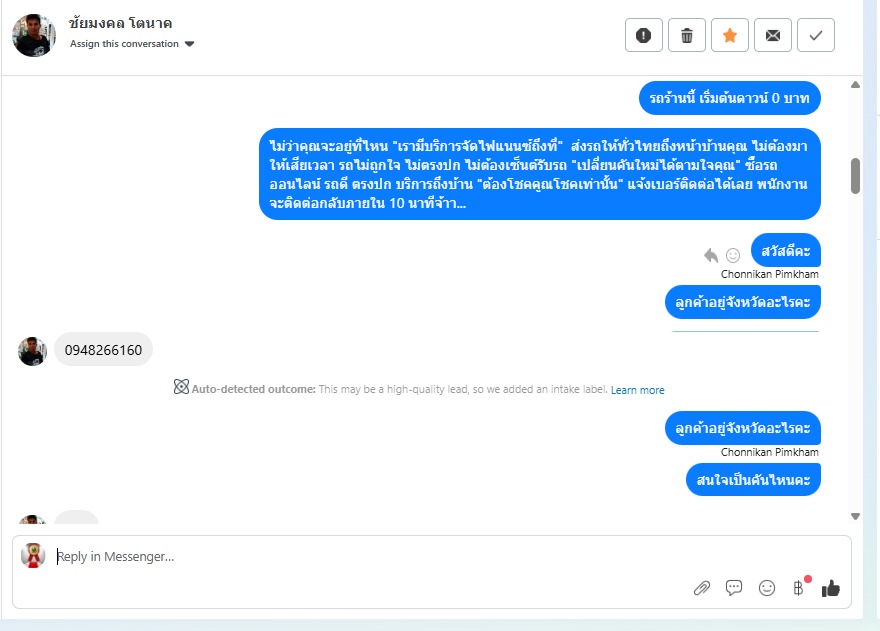The height and width of the screenshot is (631, 880).
Task: Open saved replies speech bubble icon
Action: pyautogui.click(x=734, y=588)
